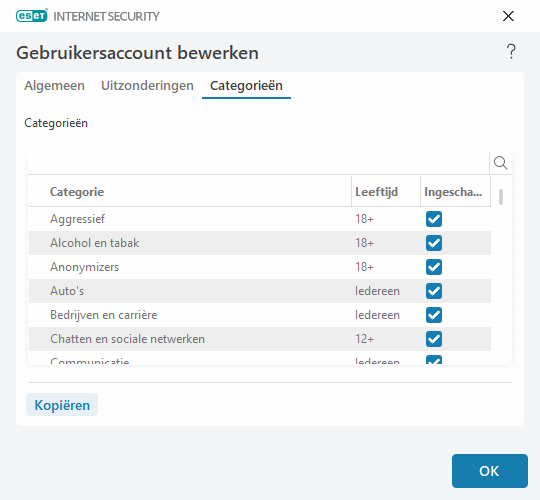Select the Bedrijven en carrière row
This screenshot has height=500, width=540.
tap(260, 315)
